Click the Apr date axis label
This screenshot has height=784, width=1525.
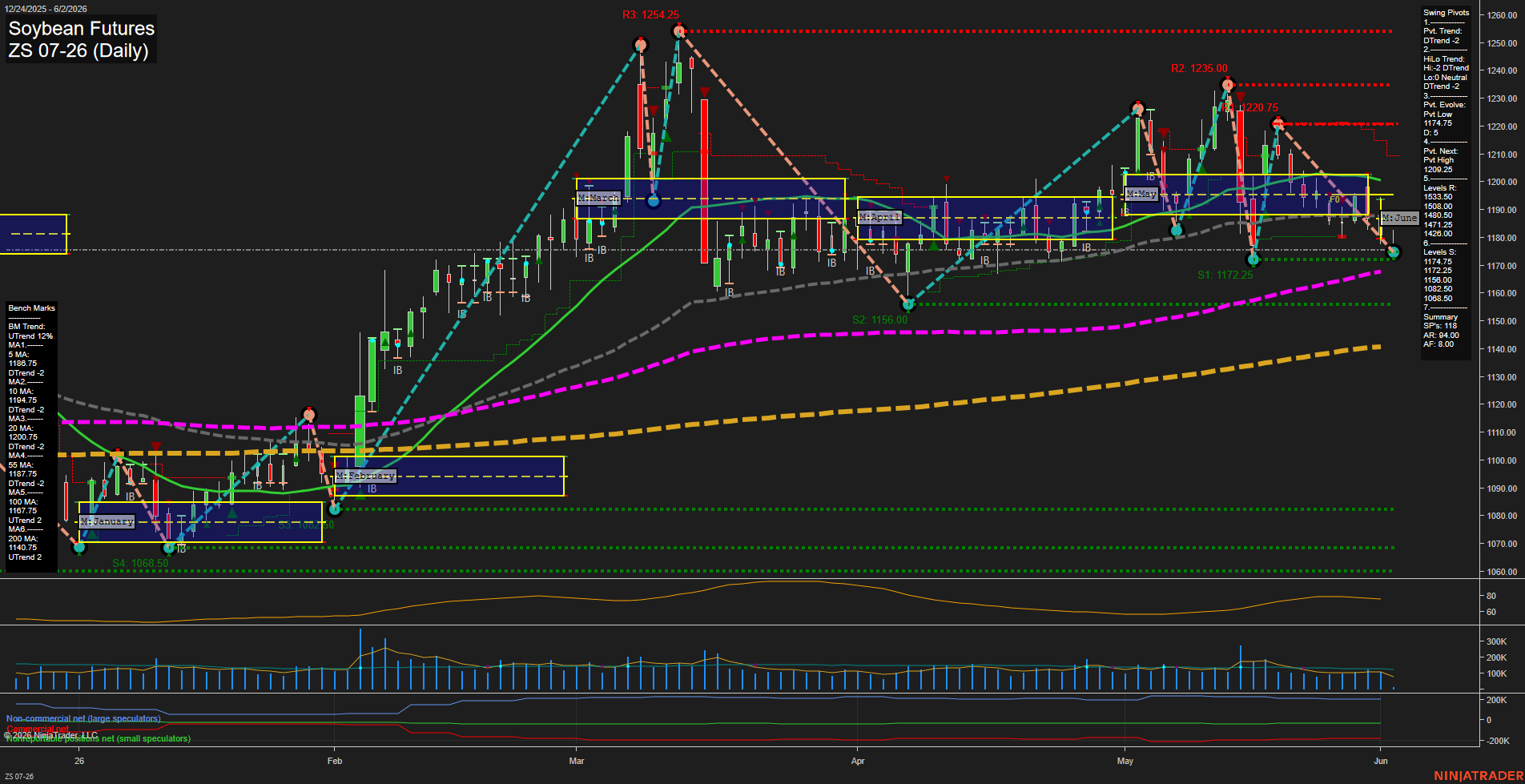(x=858, y=761)
